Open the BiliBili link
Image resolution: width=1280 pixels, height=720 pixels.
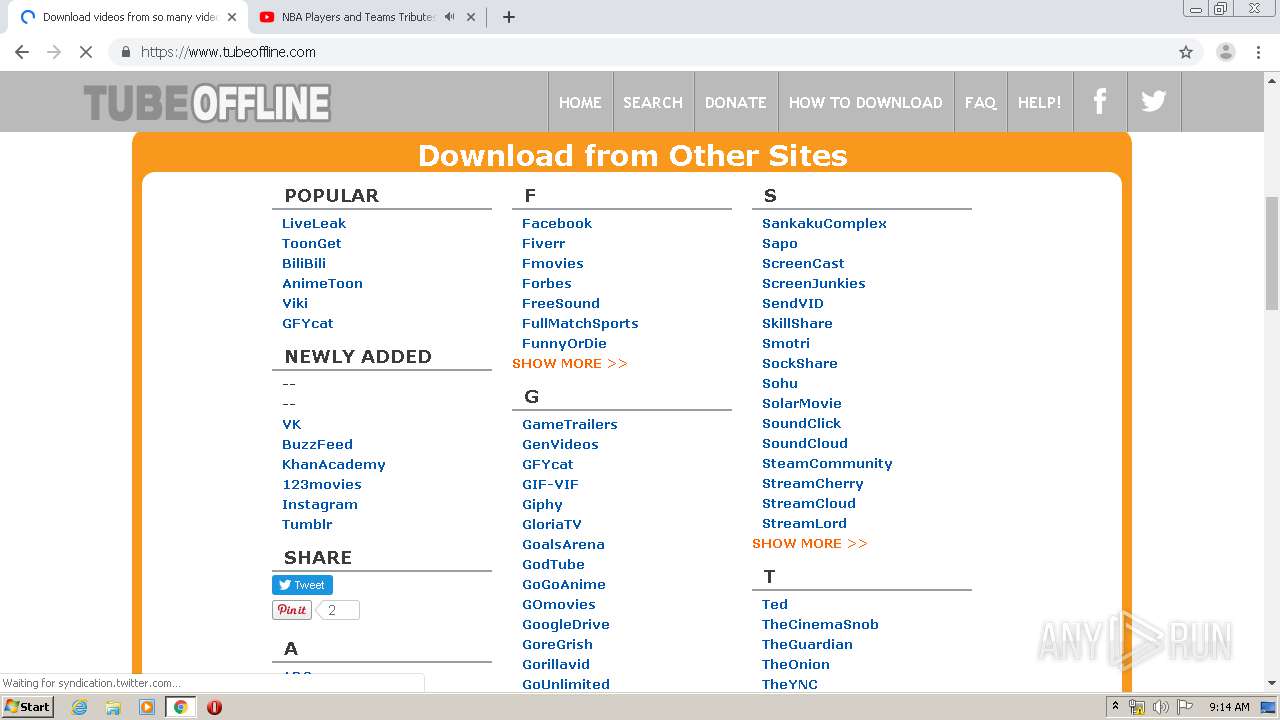tap(304, 263)
